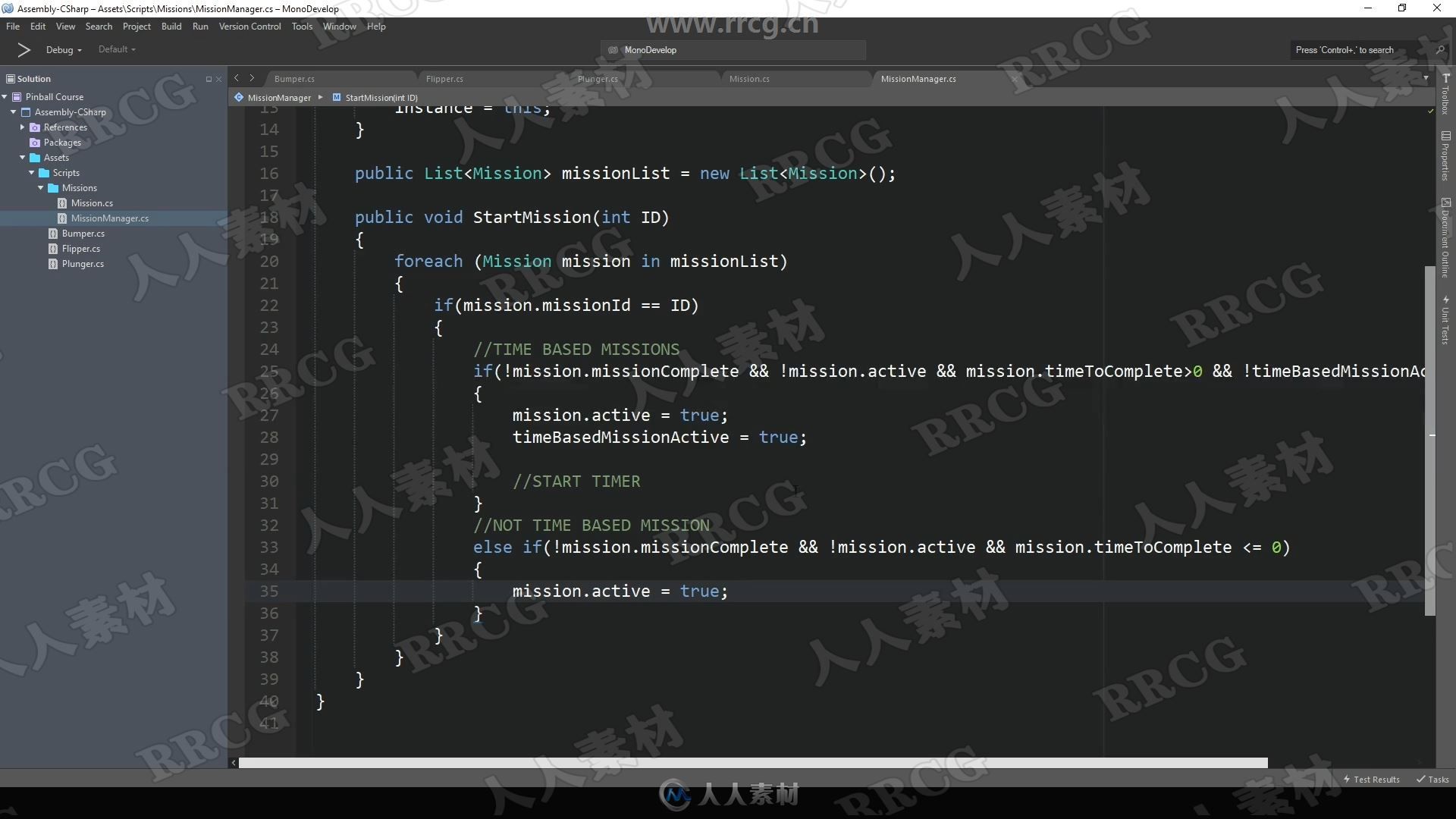Click the Assembly-CSharp project icon
1456x819 pixels.
(26, 112)
